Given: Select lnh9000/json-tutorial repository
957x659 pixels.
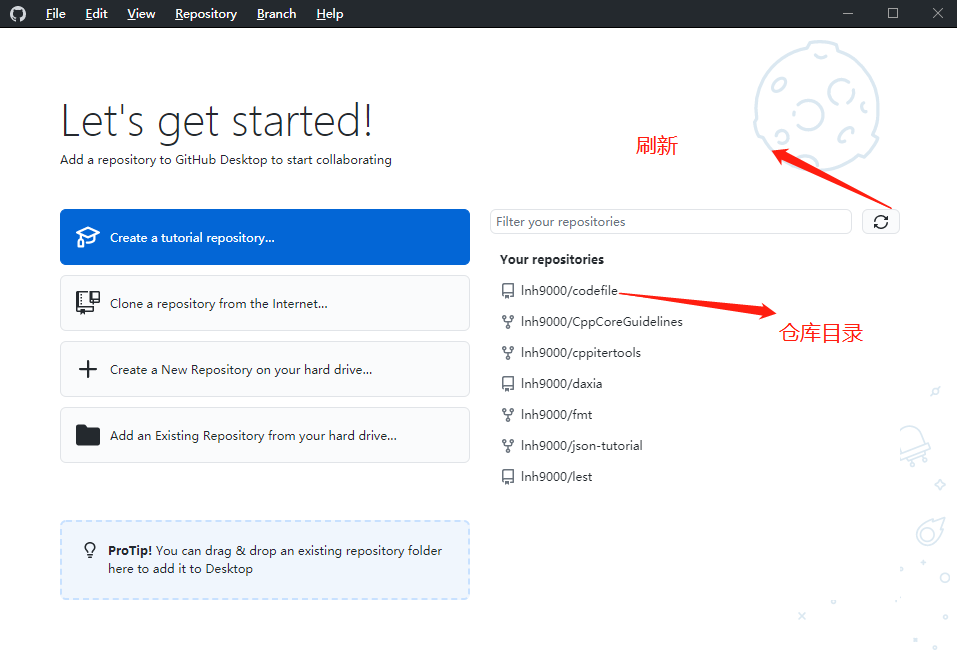Looking at the screenshot, I should 581,446.
